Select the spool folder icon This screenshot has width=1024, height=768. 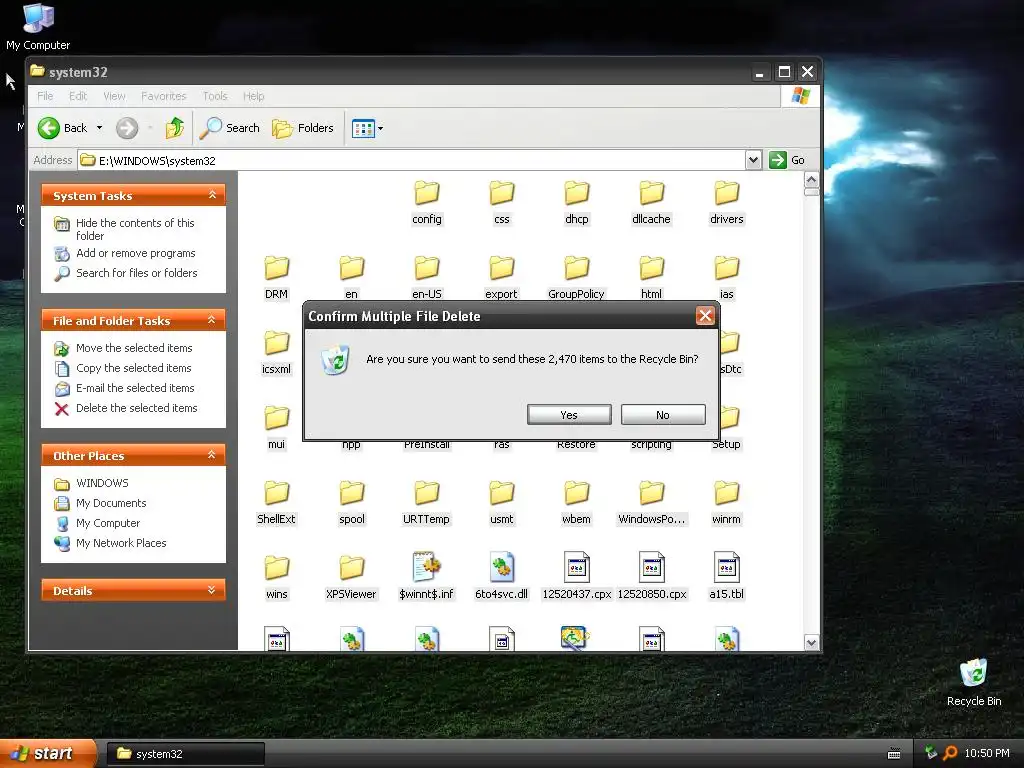pos(351,494)
